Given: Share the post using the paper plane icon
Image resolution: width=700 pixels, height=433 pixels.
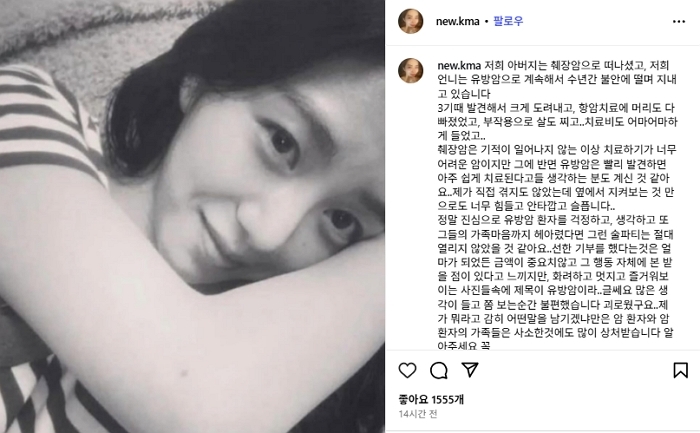Looking at the screenshot, I should point(470,370).
